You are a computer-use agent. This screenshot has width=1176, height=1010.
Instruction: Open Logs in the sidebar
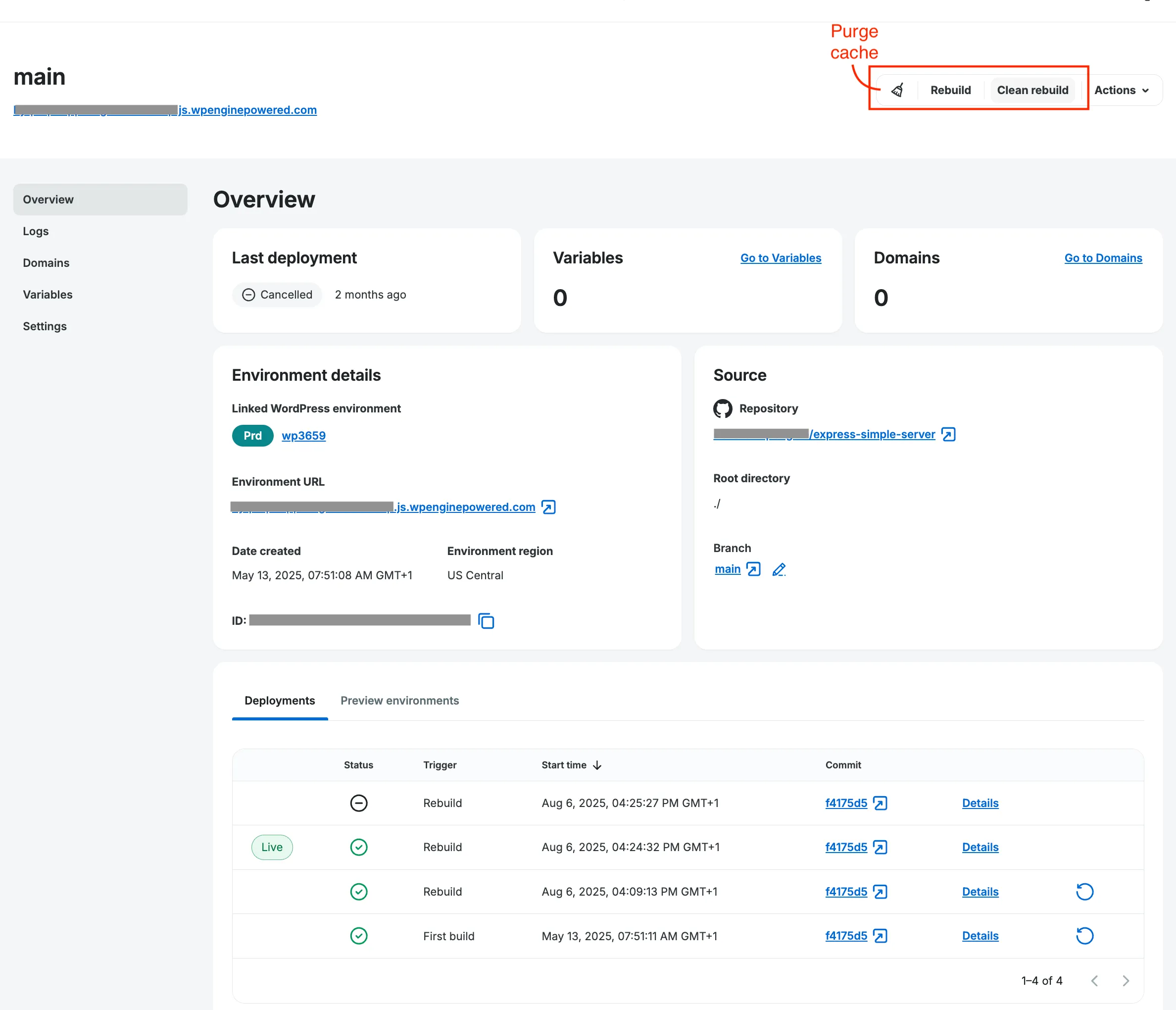coord(36,231)
